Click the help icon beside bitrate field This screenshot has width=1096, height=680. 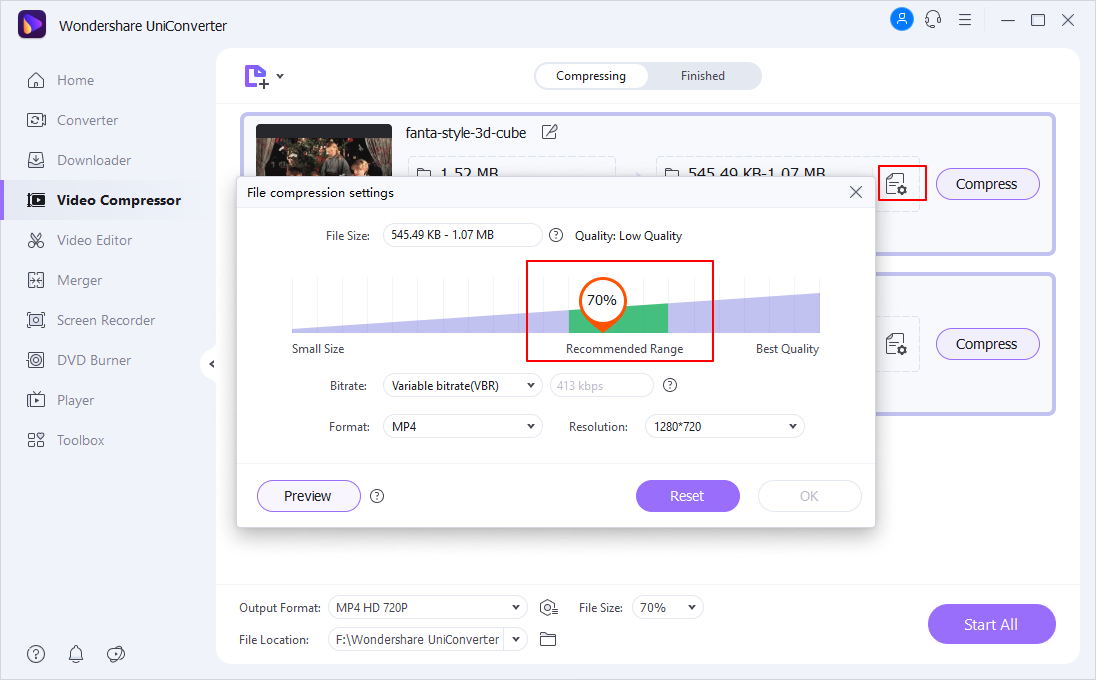coord(670,385)
